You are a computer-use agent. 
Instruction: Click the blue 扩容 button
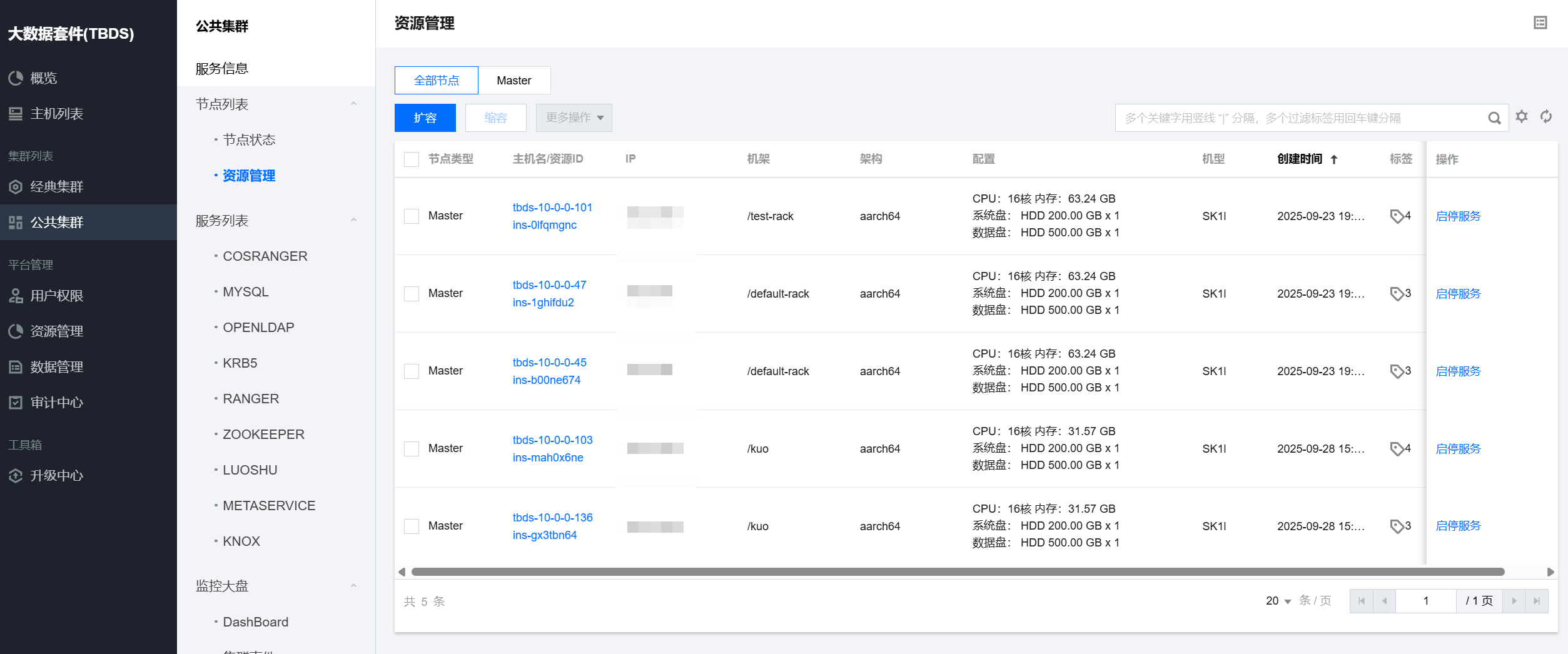tap(425, 118)
